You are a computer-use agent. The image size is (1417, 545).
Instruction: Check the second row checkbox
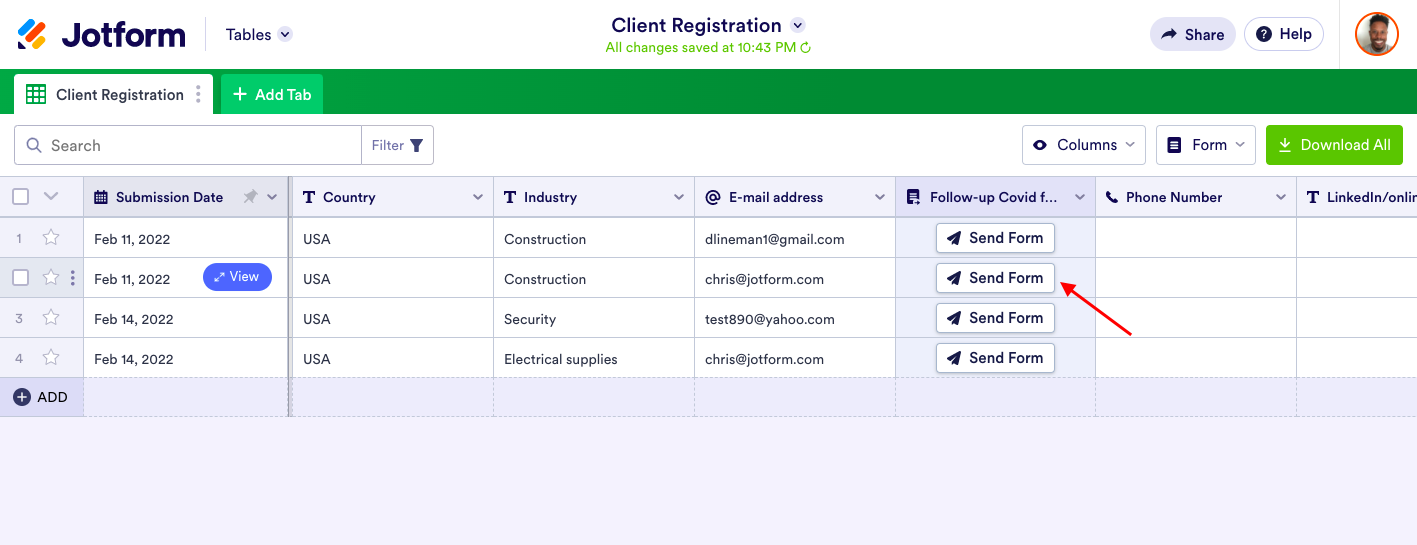(x=20, y=278)
